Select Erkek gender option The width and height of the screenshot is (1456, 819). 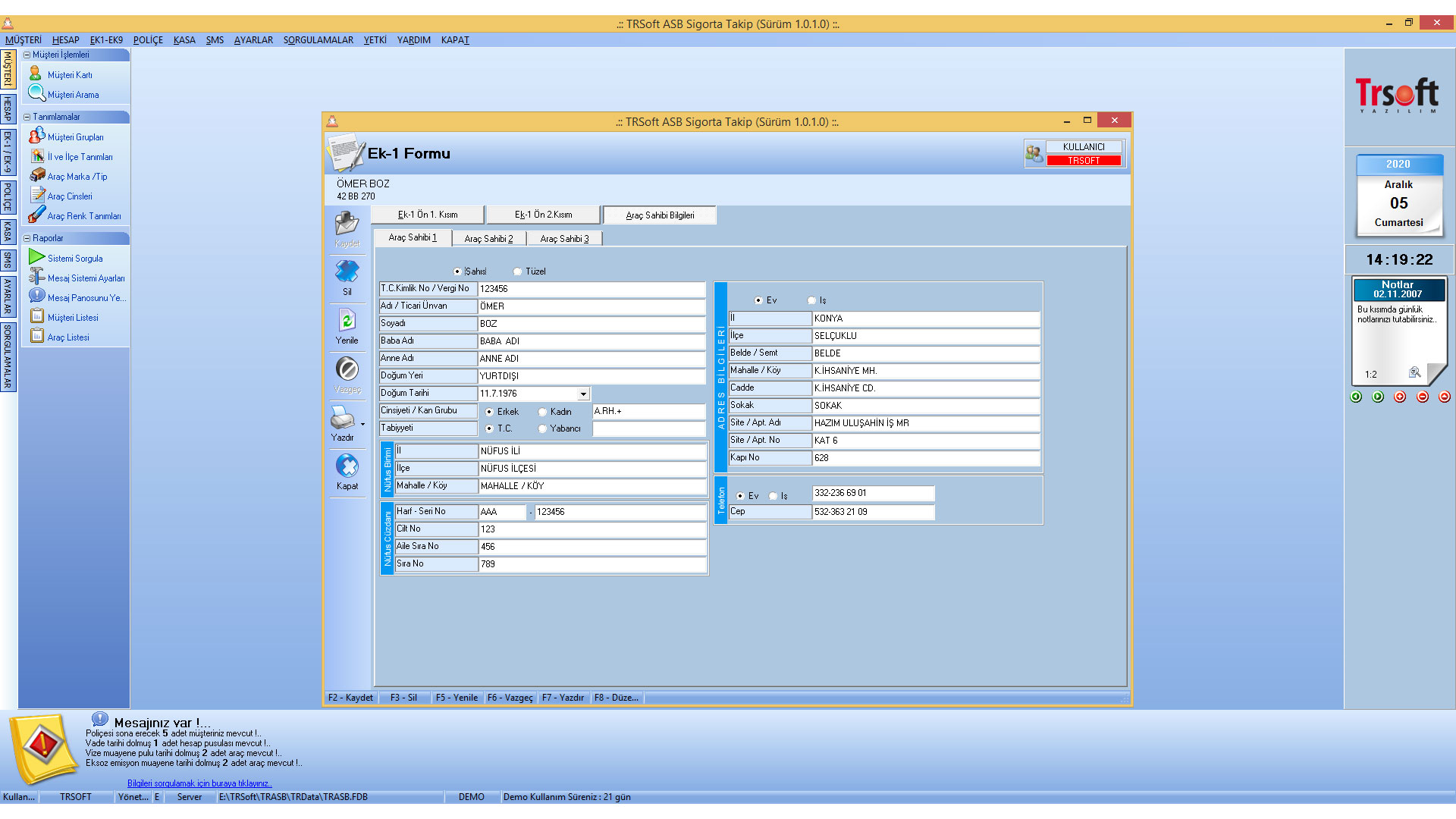[x=490, y=412]
